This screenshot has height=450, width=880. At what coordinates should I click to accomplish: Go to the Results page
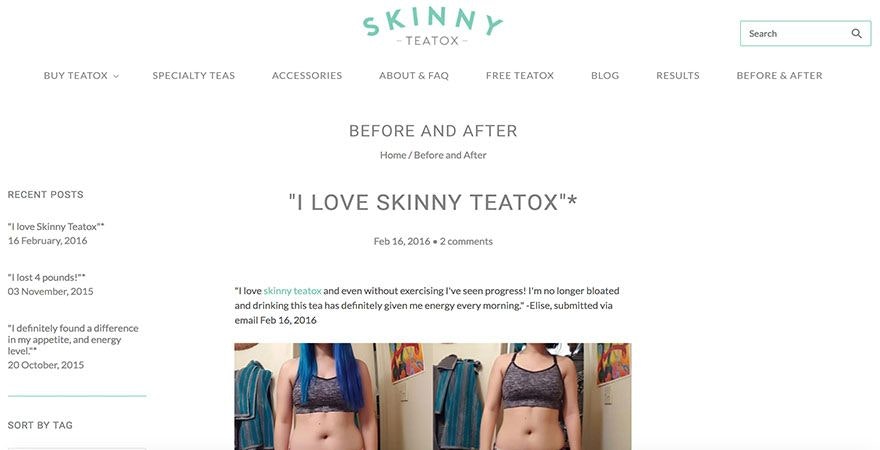pos(677,76)
